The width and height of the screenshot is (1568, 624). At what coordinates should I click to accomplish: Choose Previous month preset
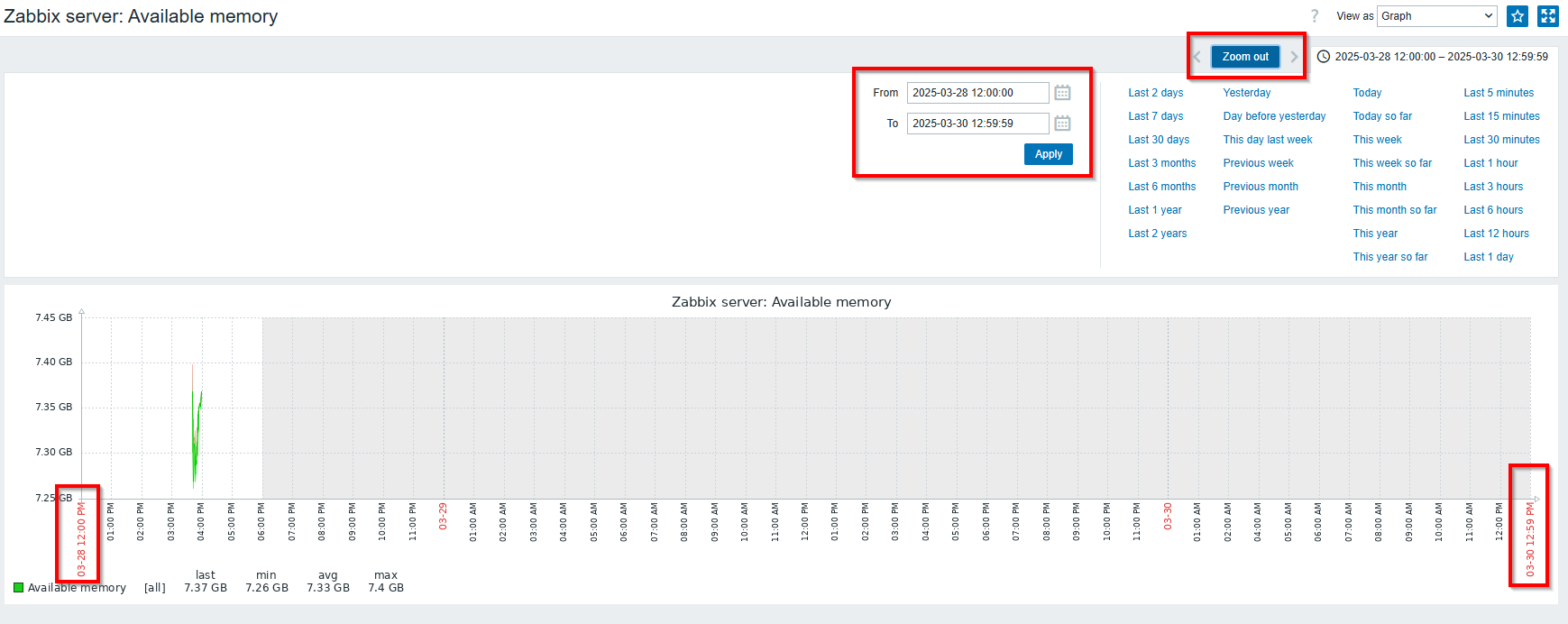click(1261, 187)
